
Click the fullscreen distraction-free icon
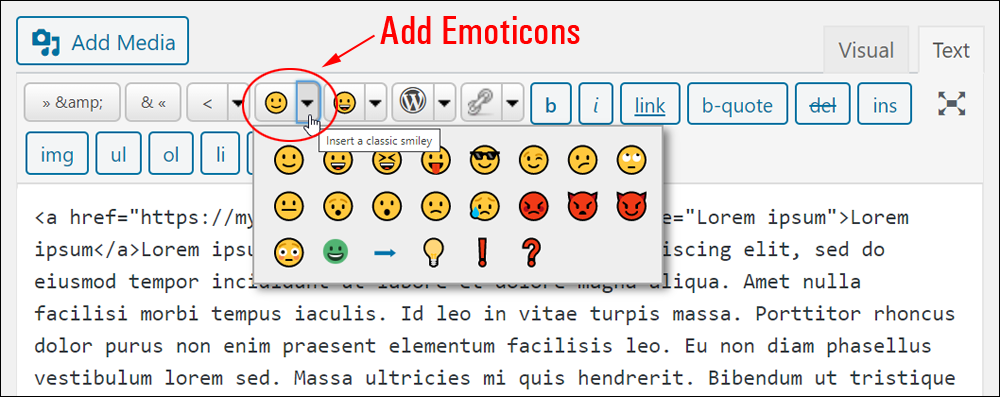click(x=952, y=103)
